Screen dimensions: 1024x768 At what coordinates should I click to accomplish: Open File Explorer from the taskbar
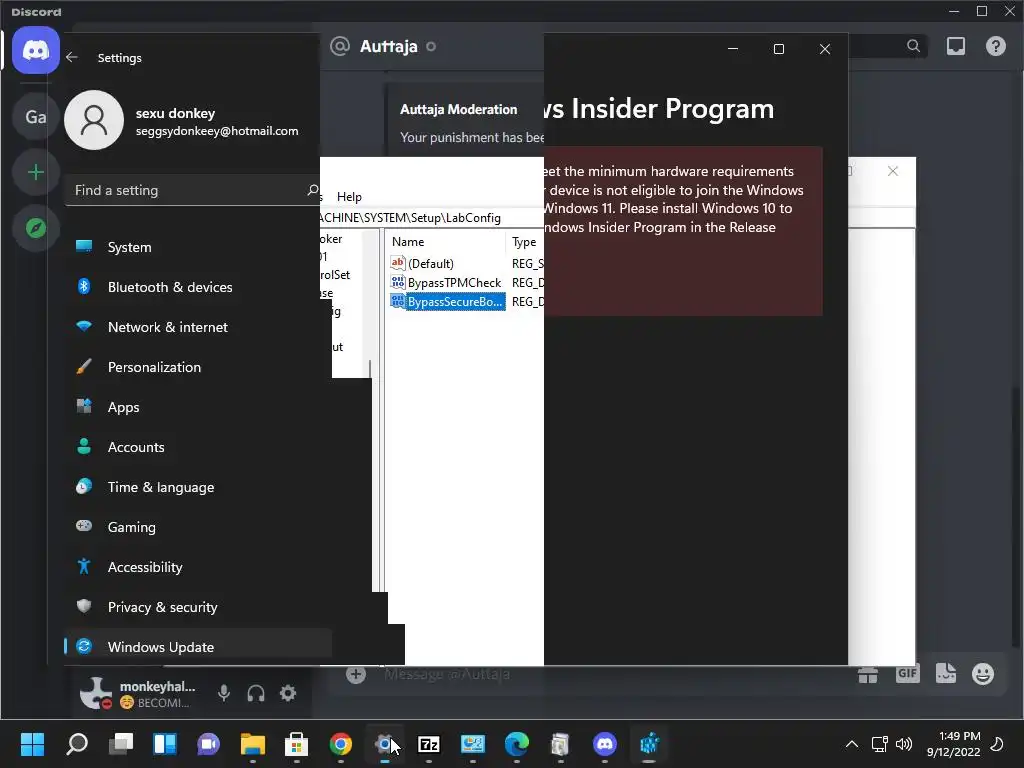253,744
